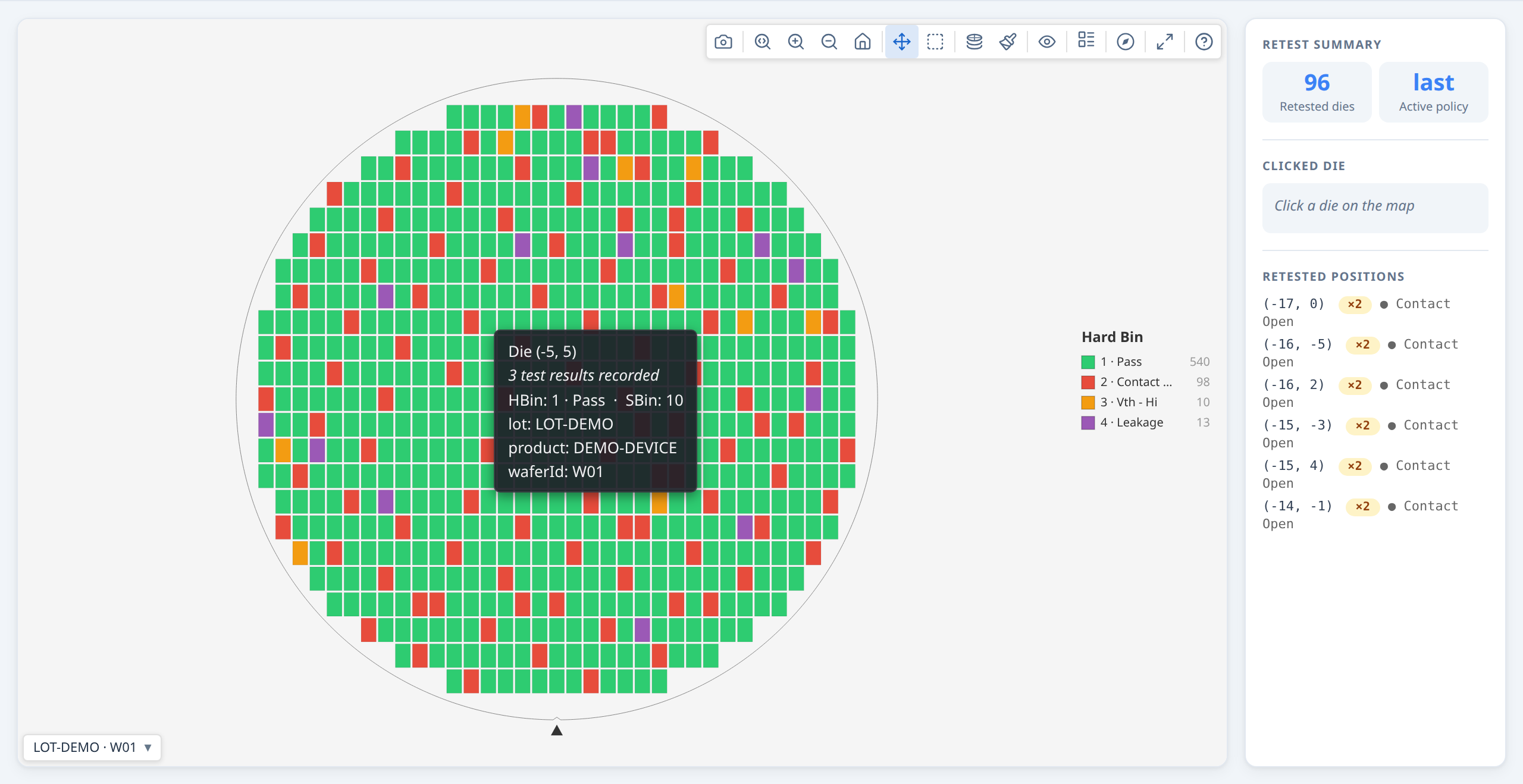Click tooltip line 'waferId: W01'
Viewport: 1523px width, 784px height.
click(556, 472)
